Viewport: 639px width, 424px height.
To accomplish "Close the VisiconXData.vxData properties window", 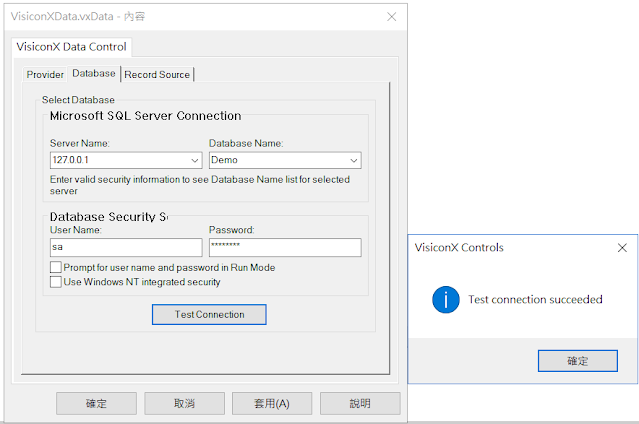I will click(391, 17).
